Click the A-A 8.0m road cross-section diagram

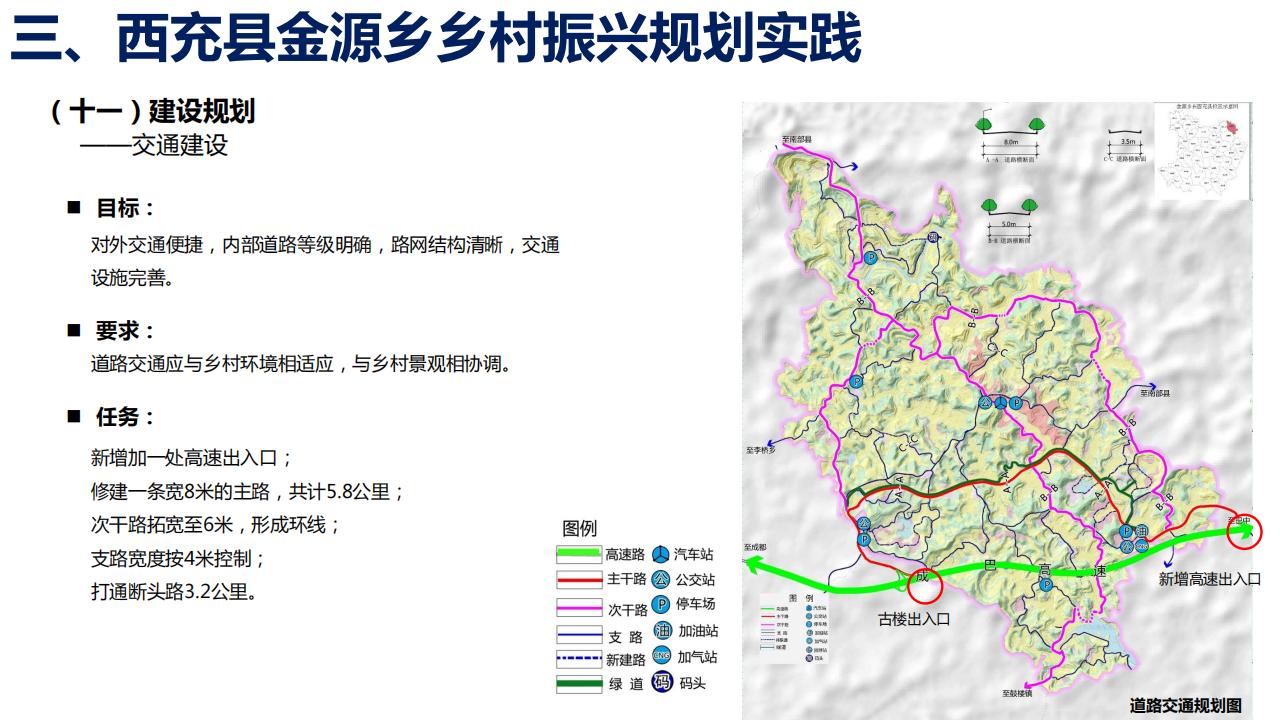(x=1010, y=138)
